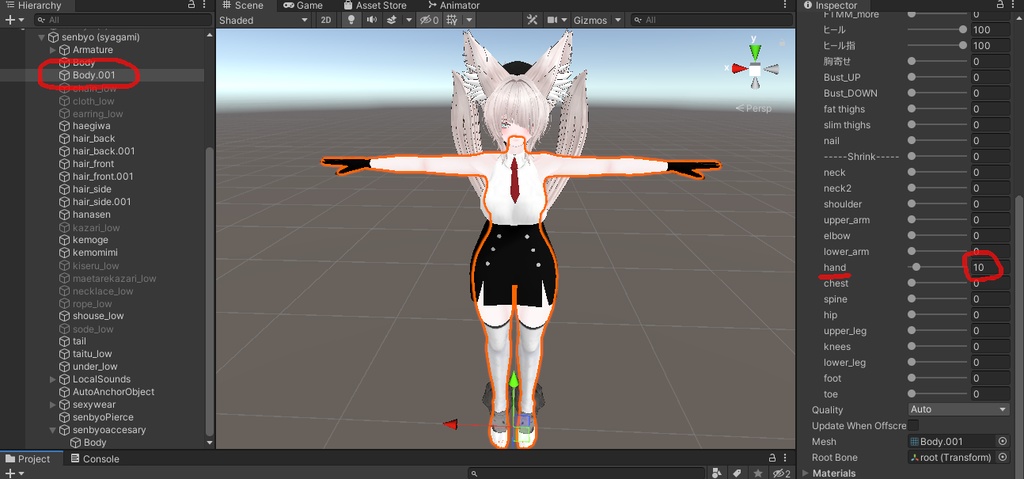Viewport: 1024px width, 479px height.
Task: Open component editor tools icon
Action: point(532,20)
